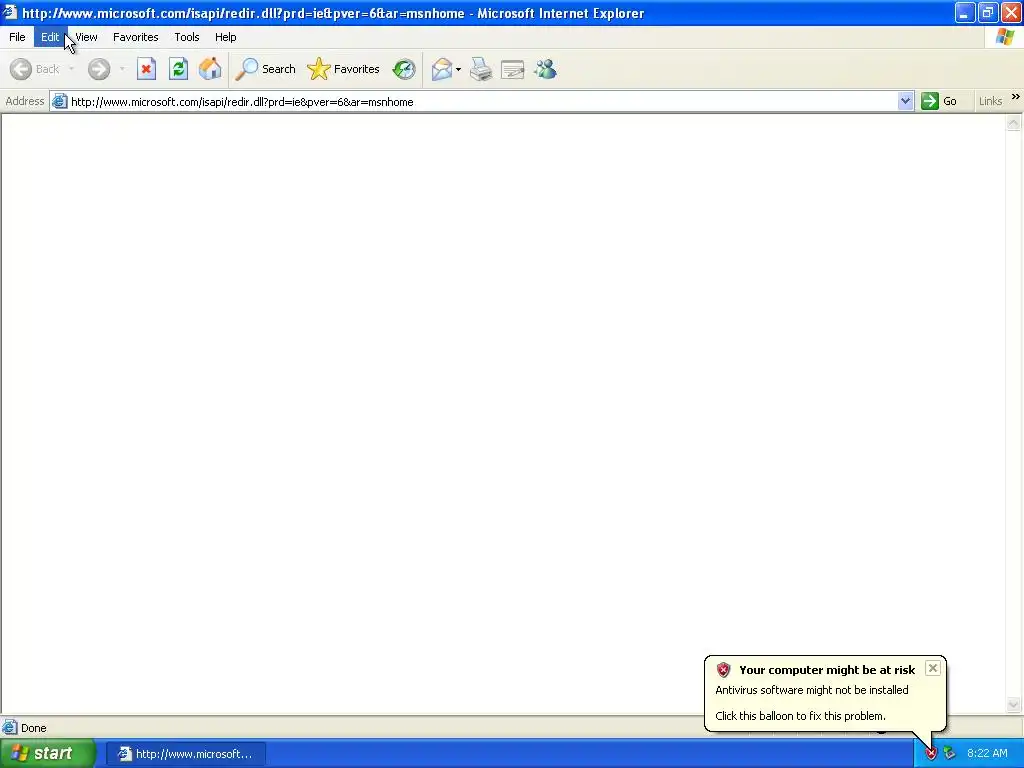Open the Windows Start menu
The height and width of the screenshot is (768, 1024).
coord(47,754)
